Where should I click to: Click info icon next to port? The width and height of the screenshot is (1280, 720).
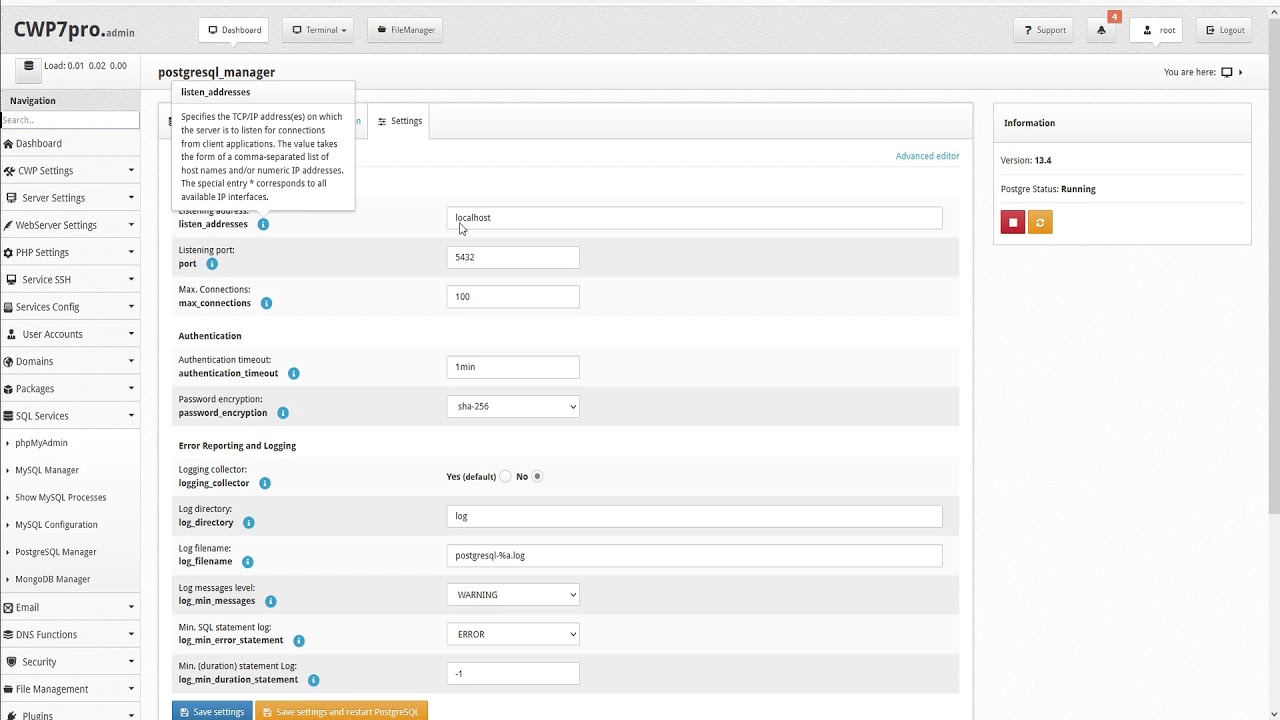pos(212,264)
